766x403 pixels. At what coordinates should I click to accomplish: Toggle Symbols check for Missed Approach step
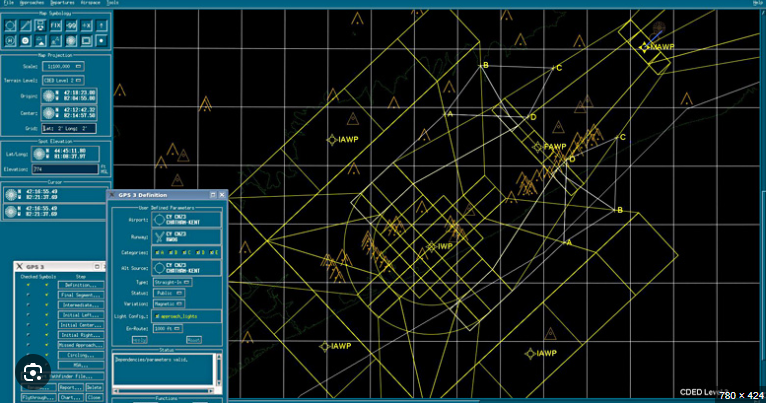pos(47,345)
